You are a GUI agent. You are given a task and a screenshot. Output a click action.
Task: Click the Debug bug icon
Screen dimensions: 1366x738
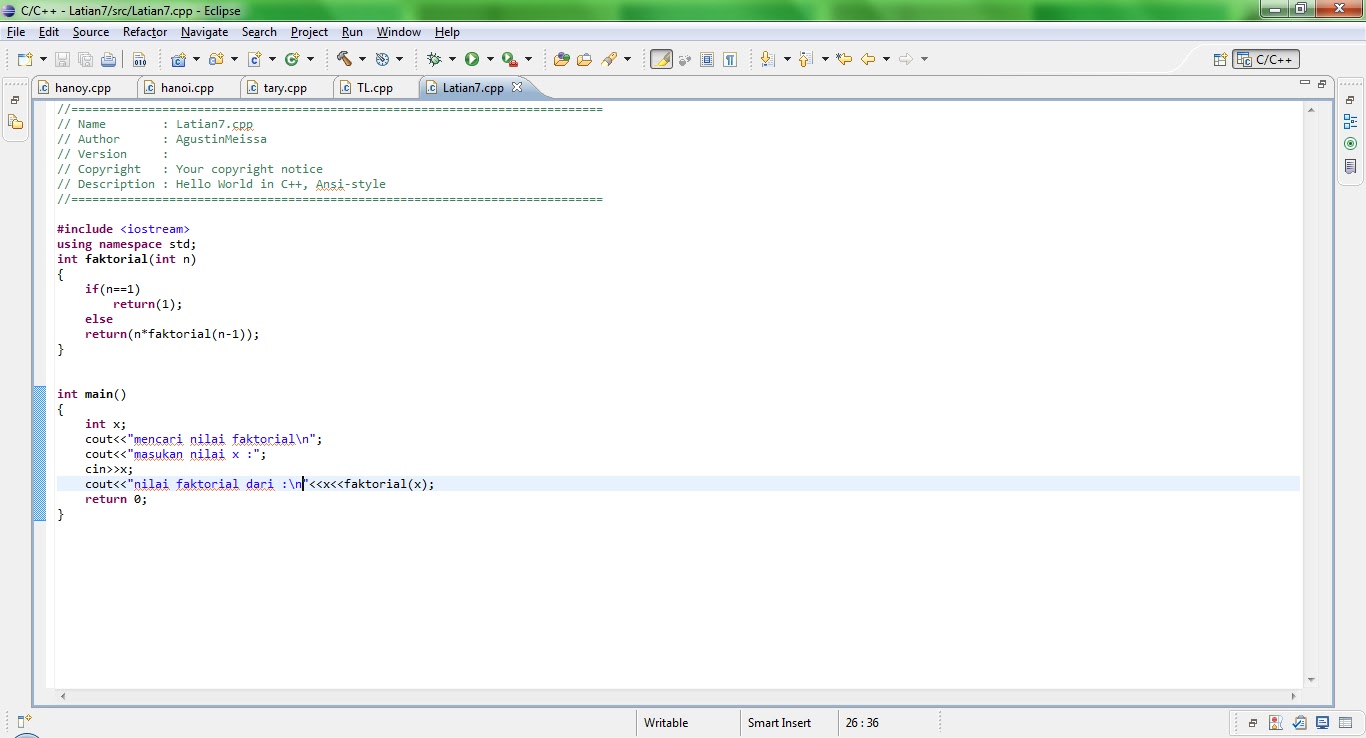434,60
